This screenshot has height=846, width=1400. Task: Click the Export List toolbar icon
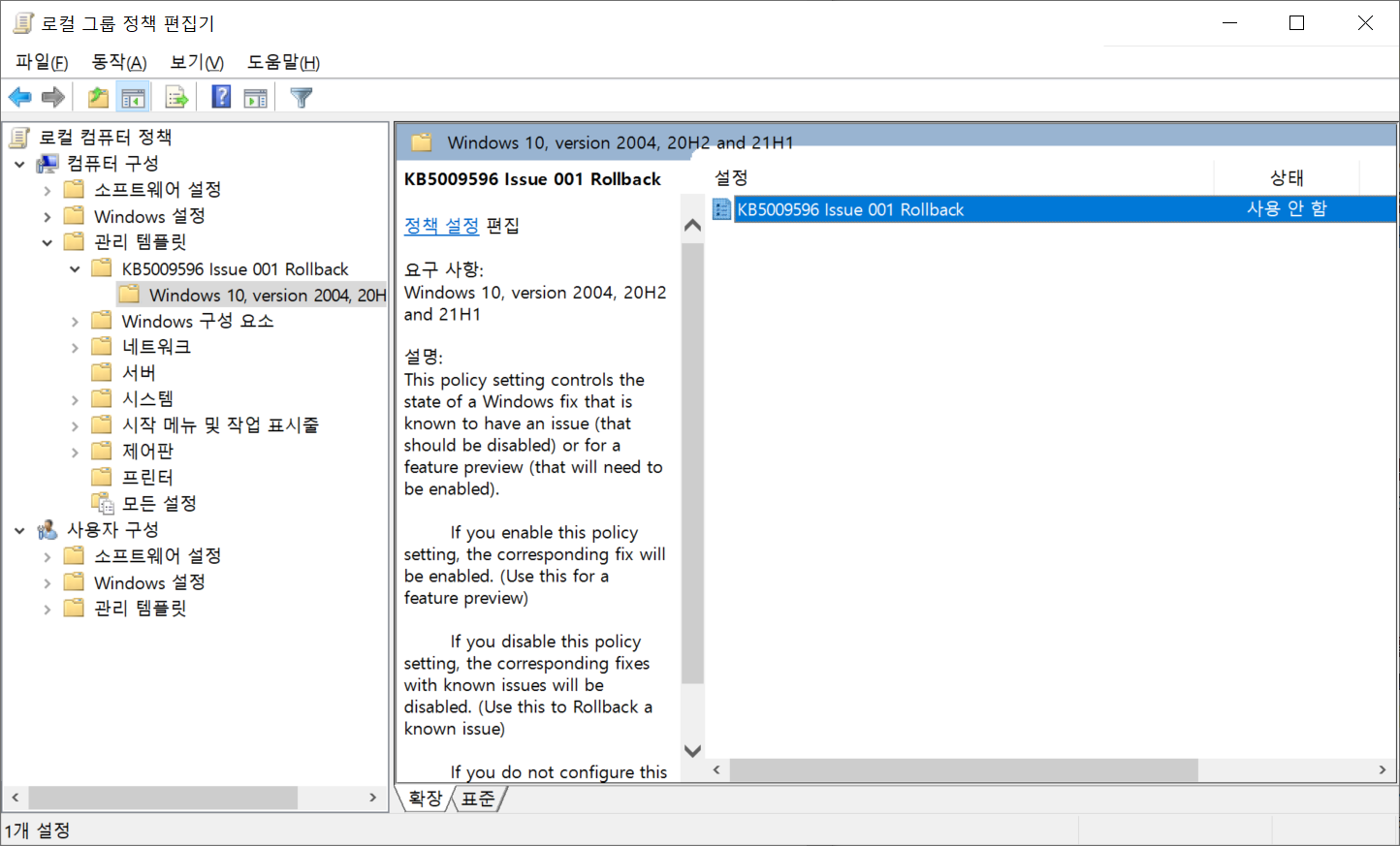pyautogui.click(x=176, y=97)
